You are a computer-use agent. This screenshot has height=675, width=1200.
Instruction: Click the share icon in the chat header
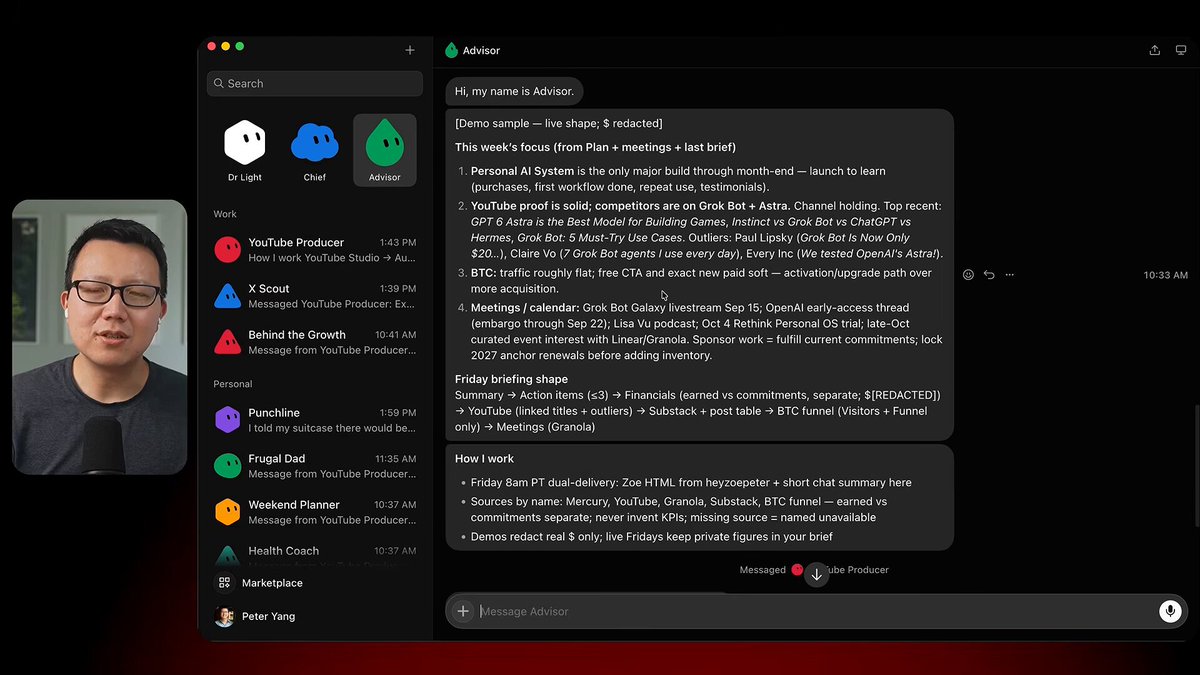click(x=1155, y=50)
